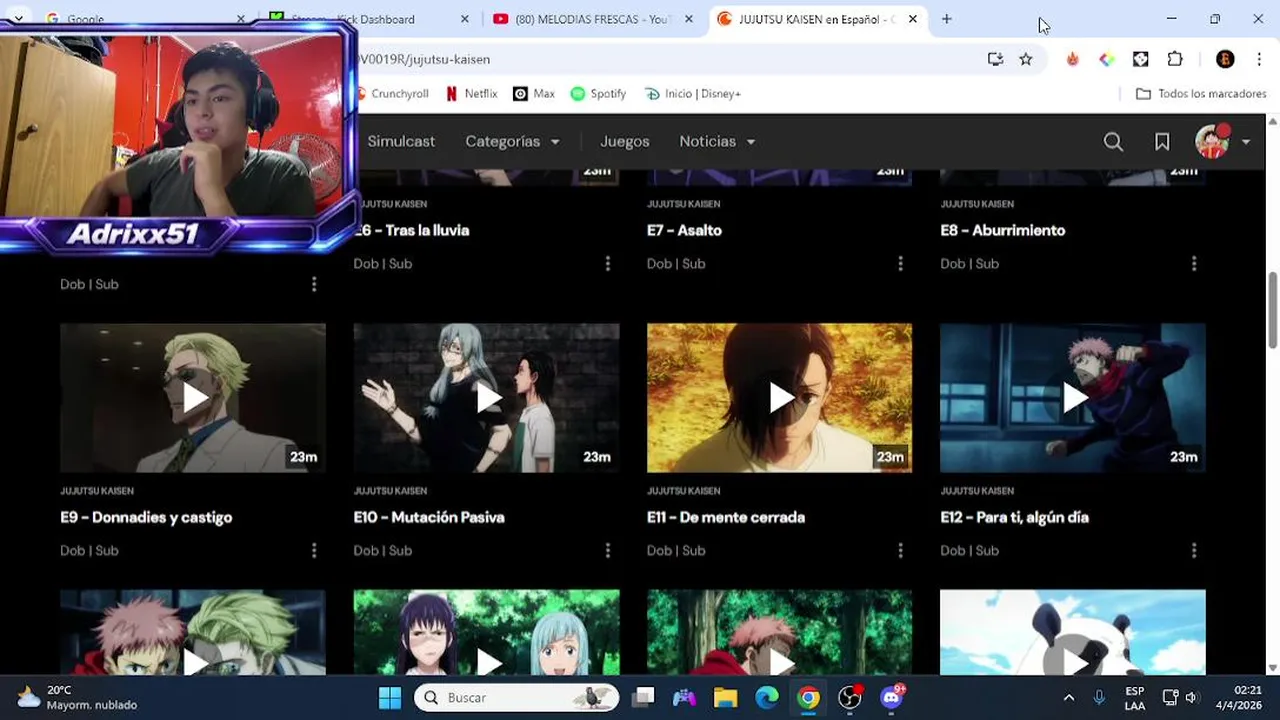
Task: Close the JUJUTSU KAISEN browser tab
Action: pyautogui.click(x=913, y=19)
